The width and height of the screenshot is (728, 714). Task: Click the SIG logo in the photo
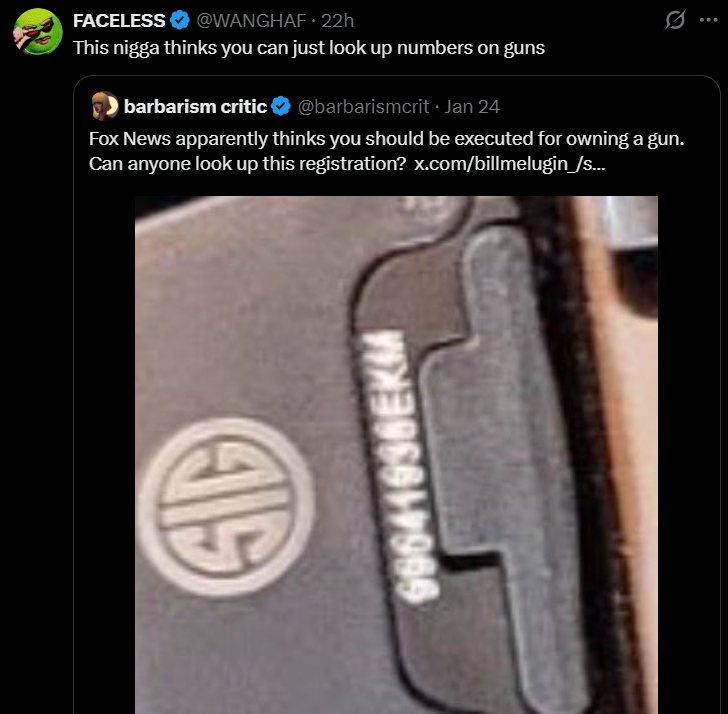tap(227, 506)
